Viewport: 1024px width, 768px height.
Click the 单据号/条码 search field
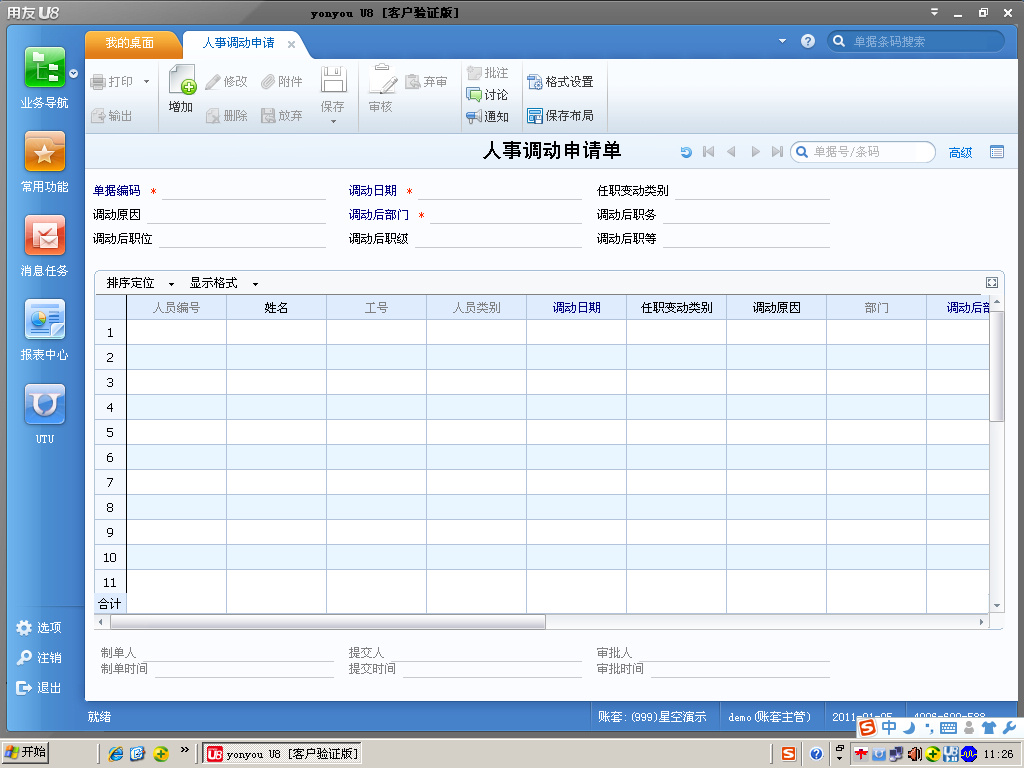(x=863, y=152)
